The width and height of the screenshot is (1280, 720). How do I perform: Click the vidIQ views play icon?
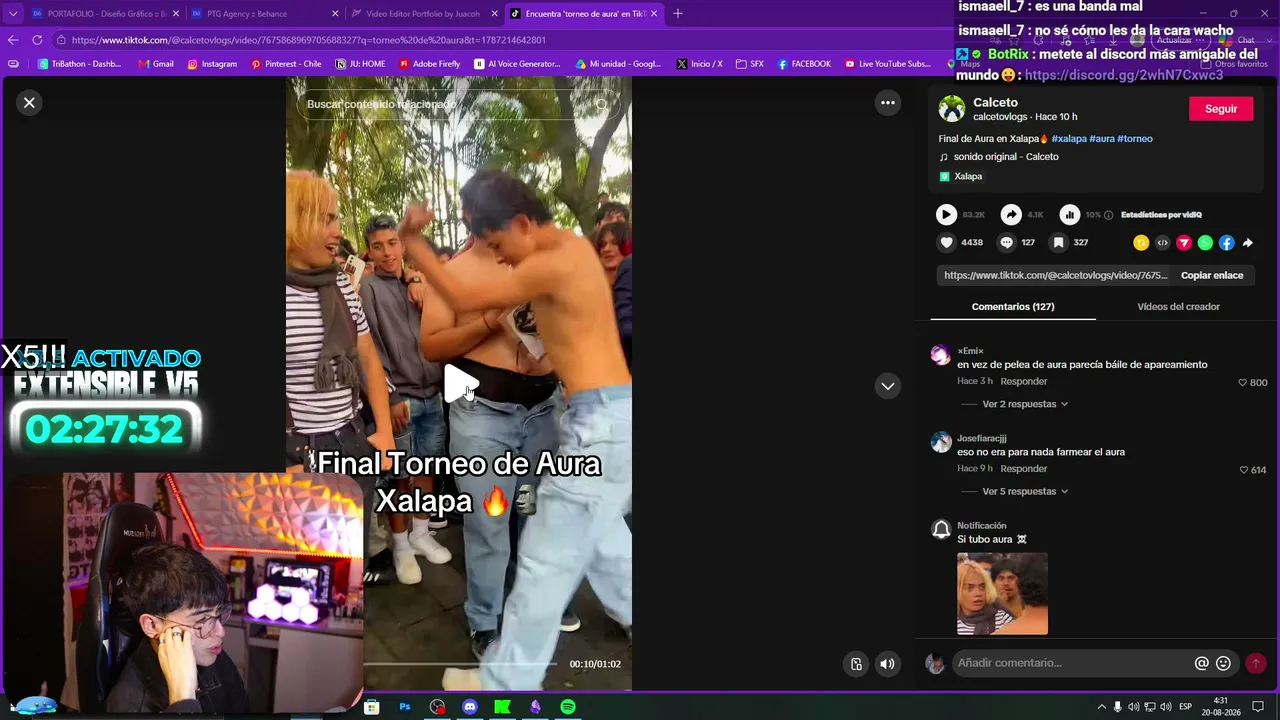tap(946, 214)
